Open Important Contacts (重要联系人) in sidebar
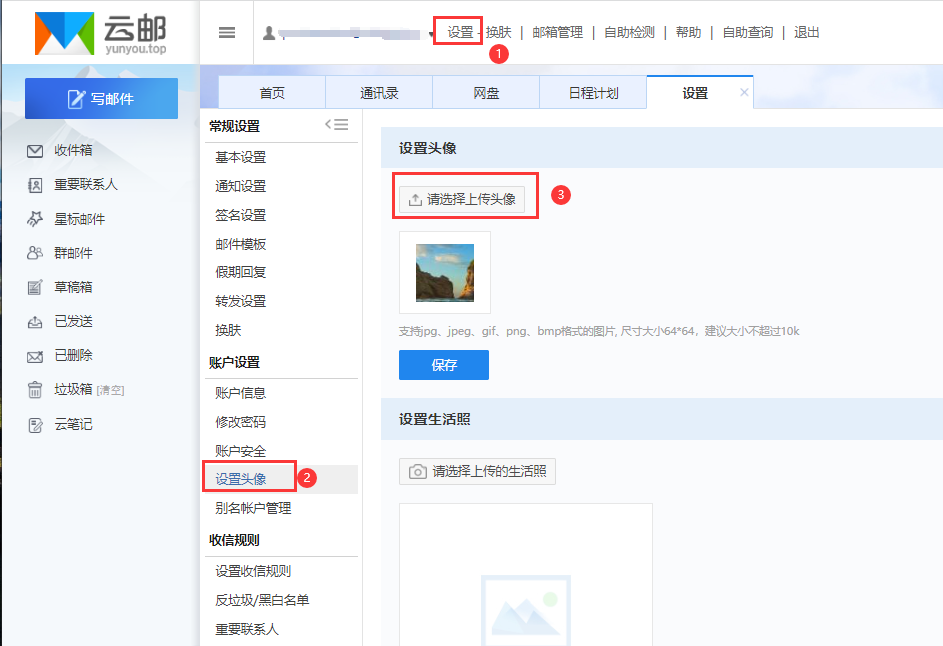 [x=85, y=185]
